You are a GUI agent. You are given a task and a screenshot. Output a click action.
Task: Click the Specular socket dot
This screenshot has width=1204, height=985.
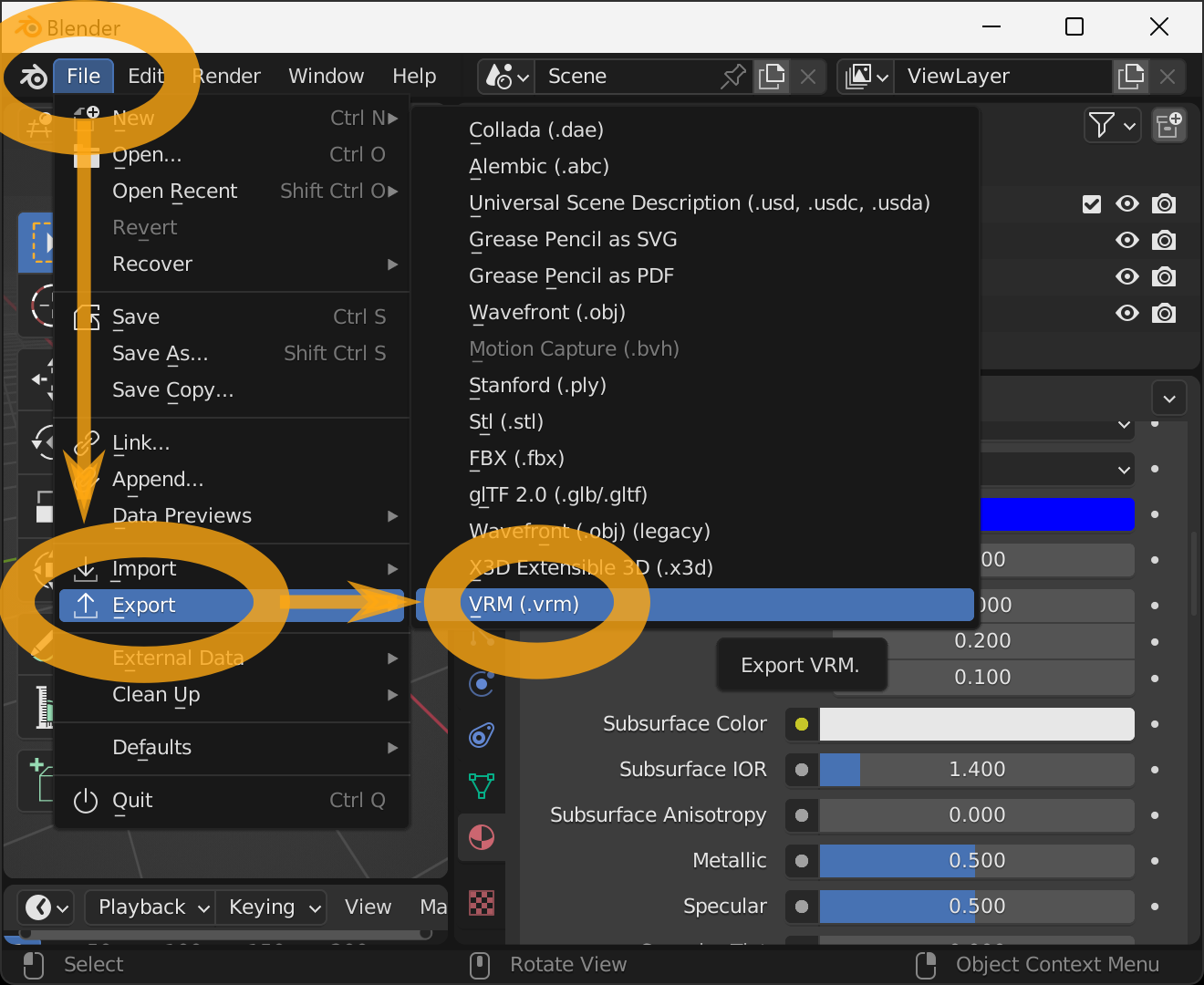coord(802,907)
